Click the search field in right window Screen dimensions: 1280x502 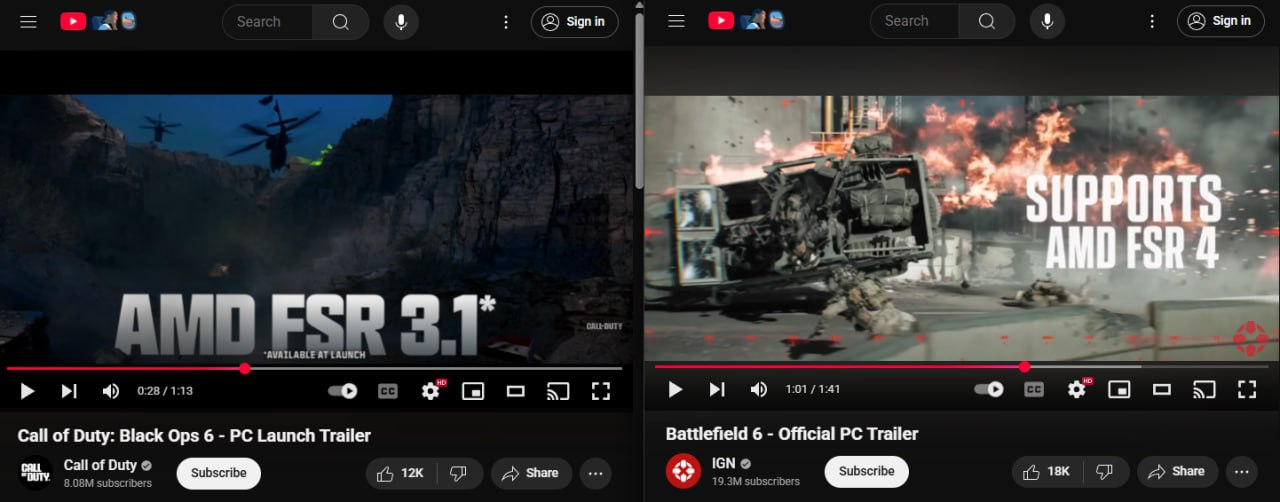click(x=914, y=21)
